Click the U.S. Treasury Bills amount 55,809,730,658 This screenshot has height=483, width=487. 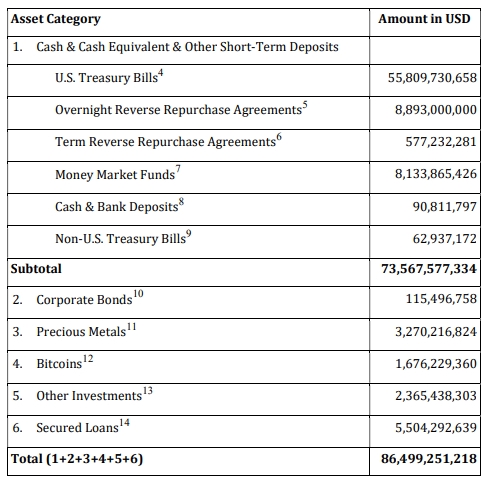432,78
